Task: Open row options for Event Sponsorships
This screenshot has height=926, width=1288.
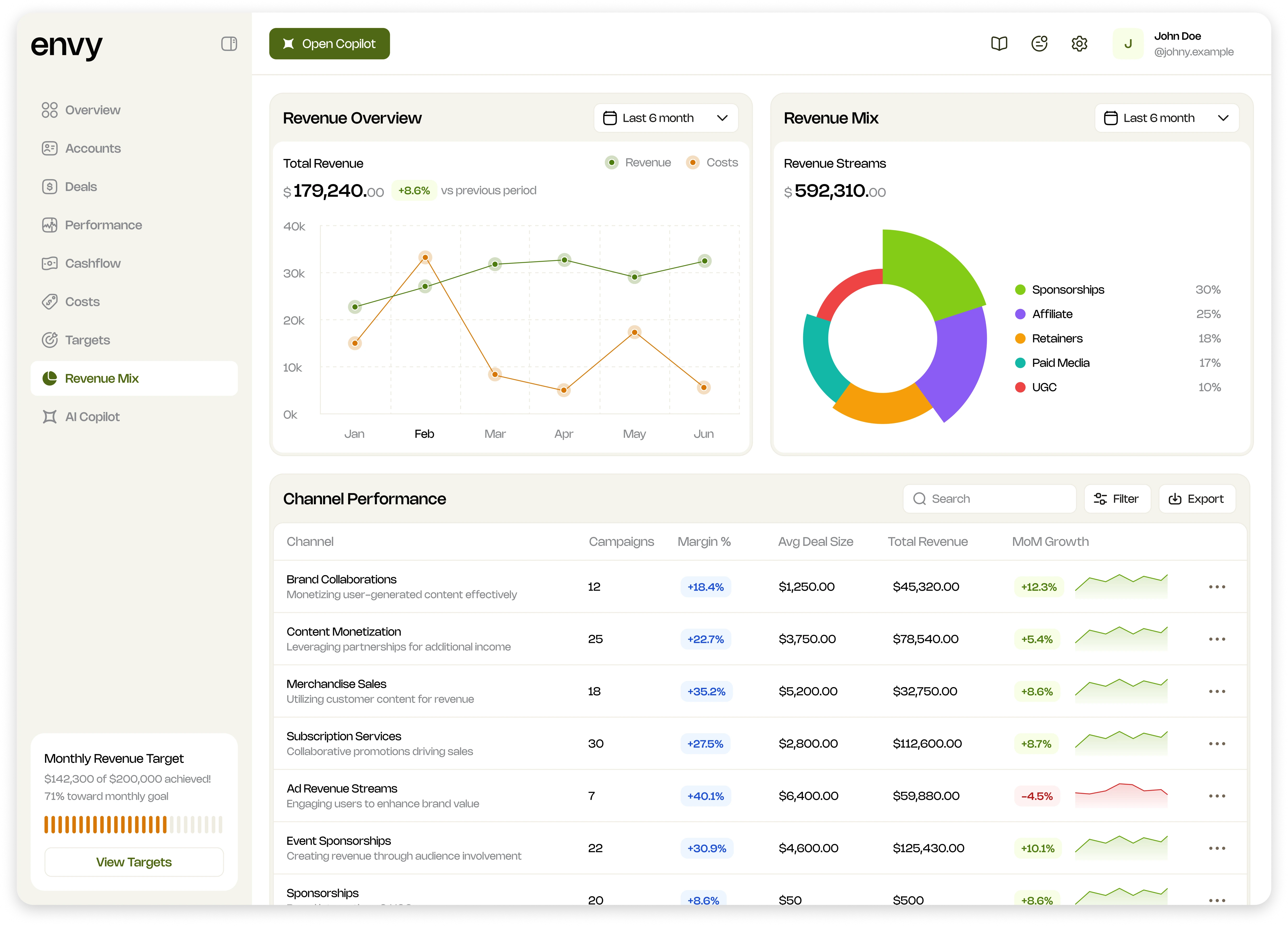Action: [x=1217, y=848]
